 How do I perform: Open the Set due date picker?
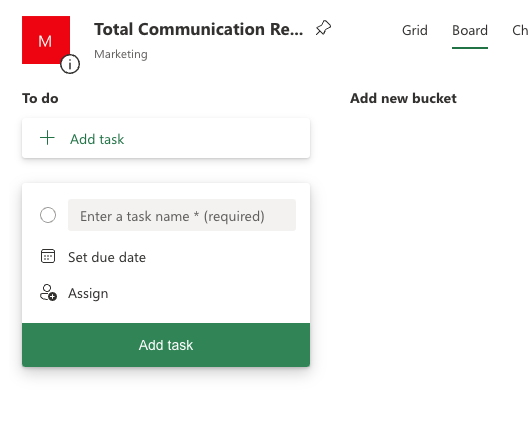coord(107,257)
